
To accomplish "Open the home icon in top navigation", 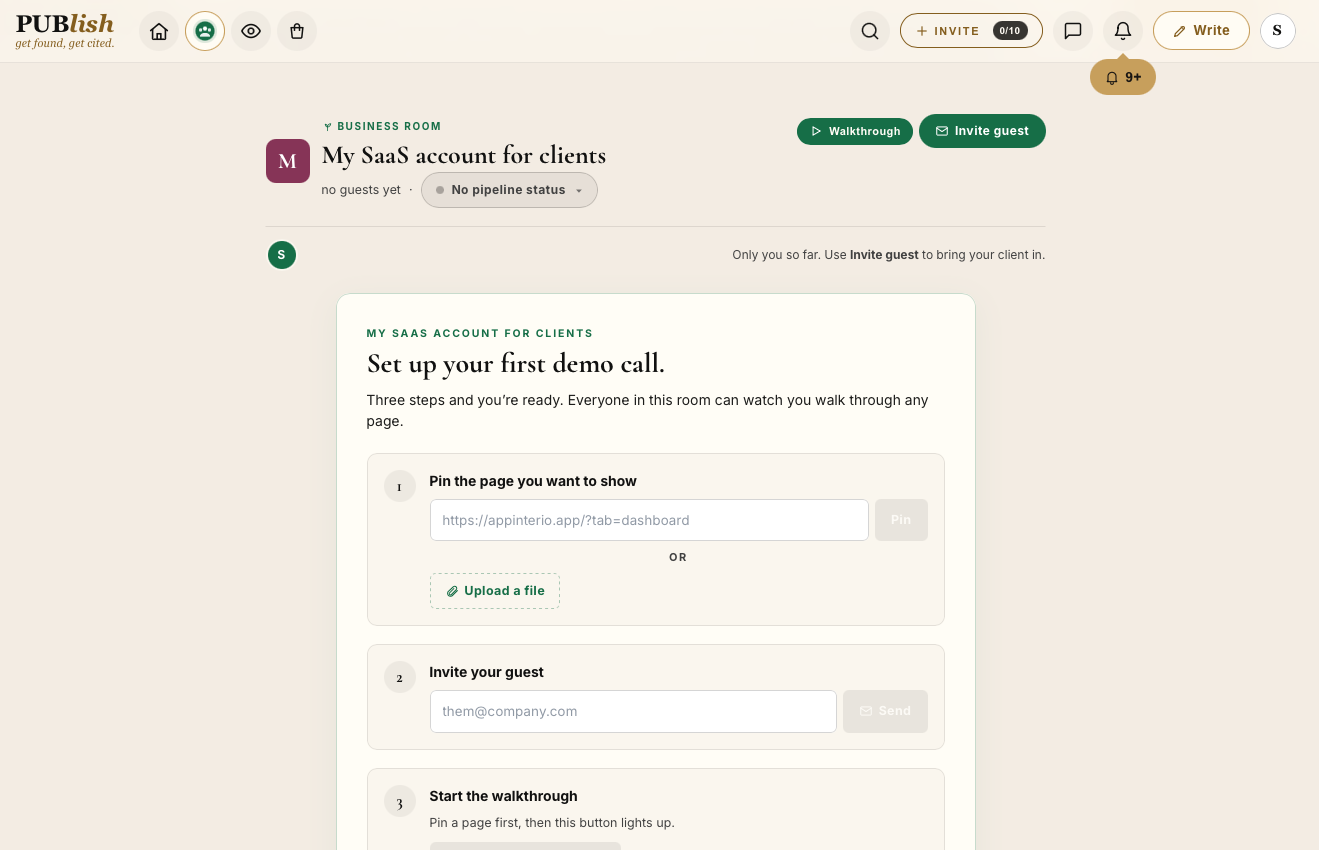I will [159, 31].
